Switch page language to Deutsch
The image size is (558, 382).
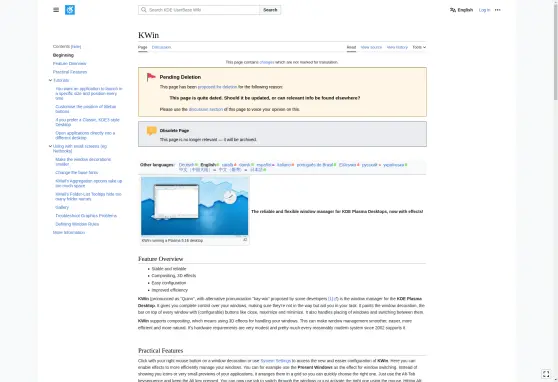coord(186,165)
